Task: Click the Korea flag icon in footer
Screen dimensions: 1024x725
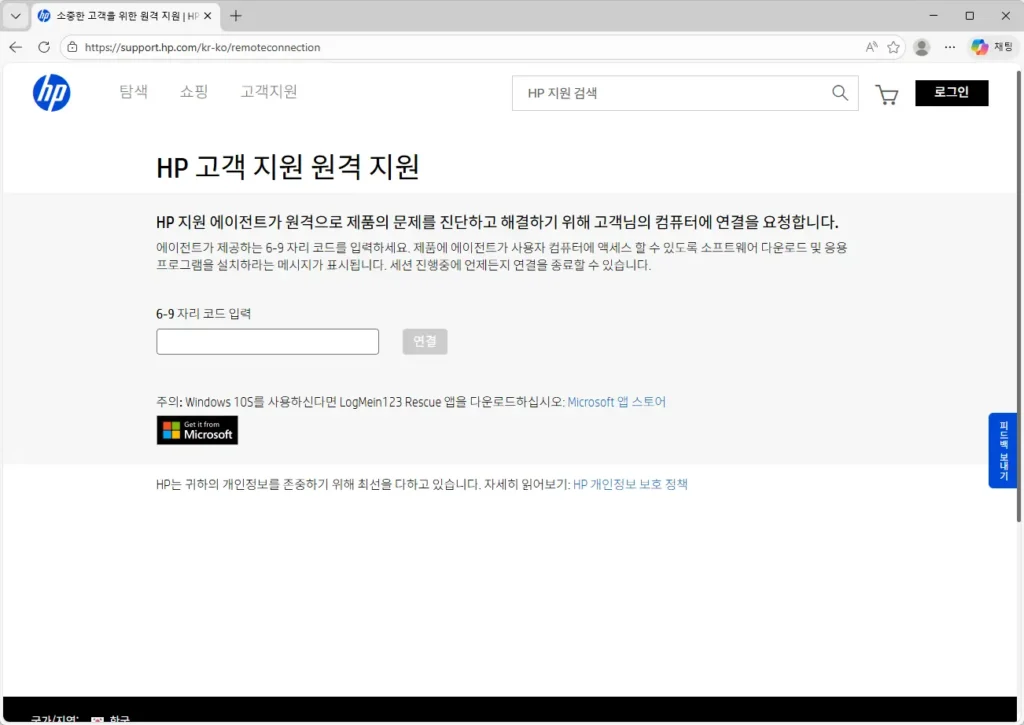Action: tap(96, 719)
